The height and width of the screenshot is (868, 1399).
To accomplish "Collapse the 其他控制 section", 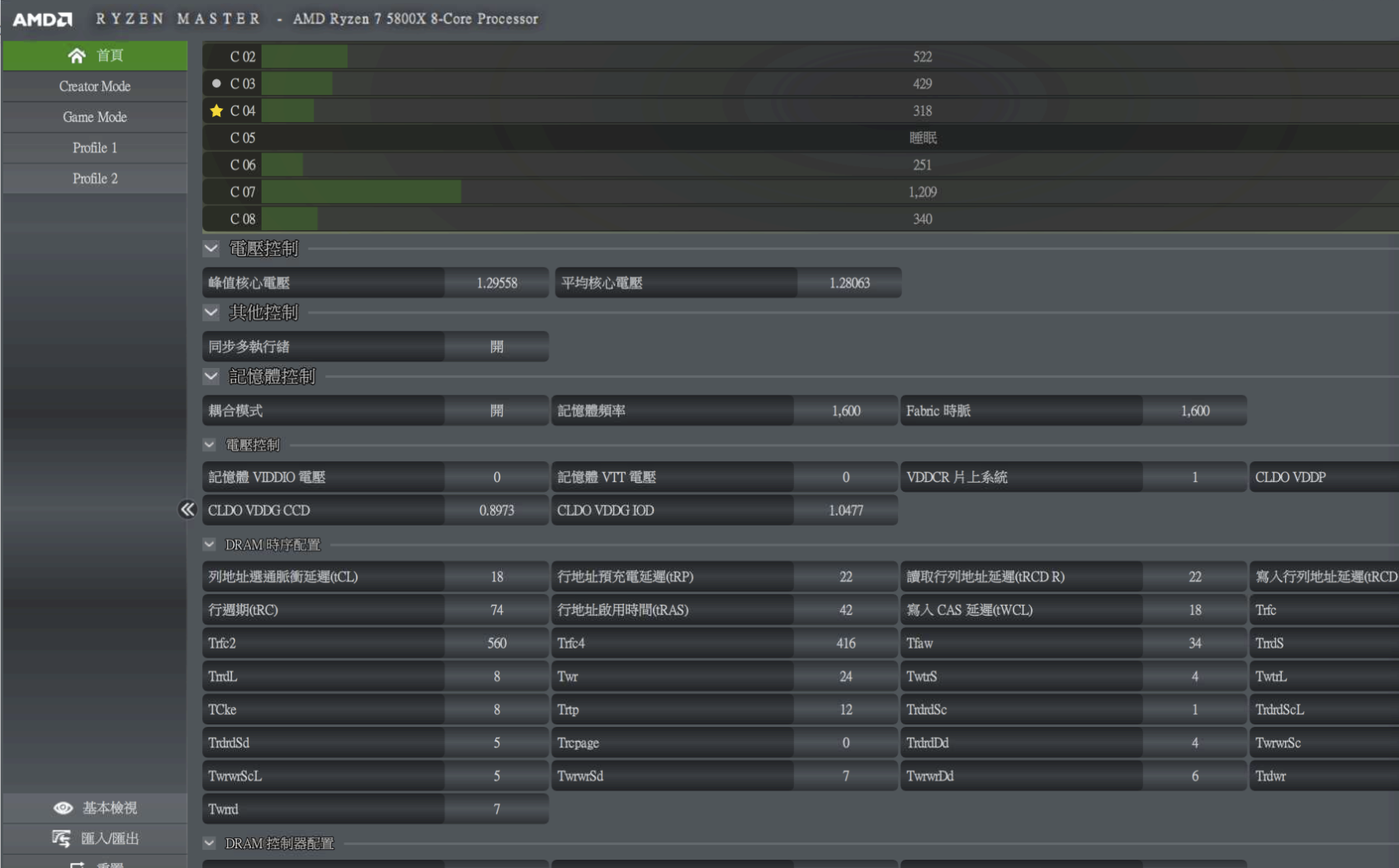I will pos(211,312).
